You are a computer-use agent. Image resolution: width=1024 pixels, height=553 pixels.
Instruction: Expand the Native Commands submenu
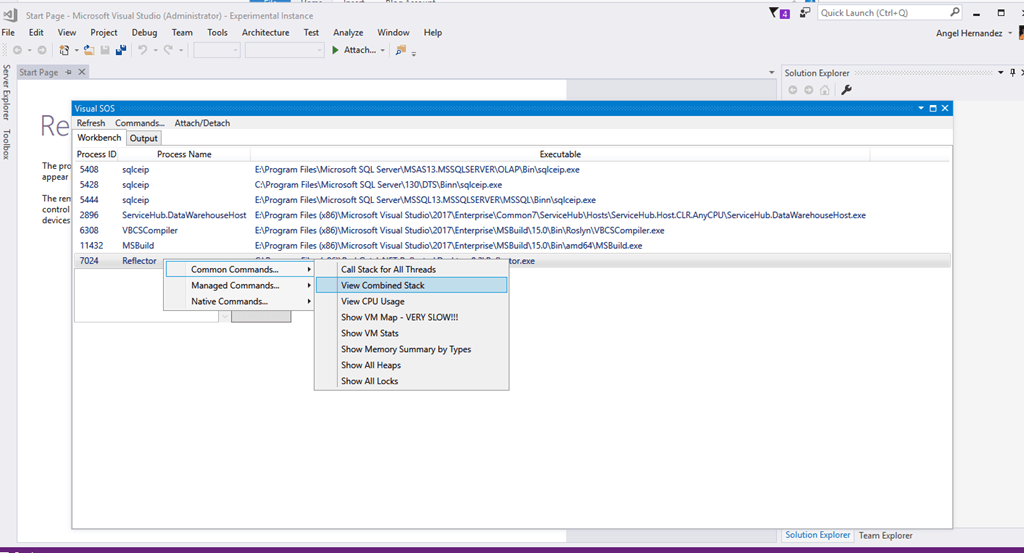click(239, 301)
